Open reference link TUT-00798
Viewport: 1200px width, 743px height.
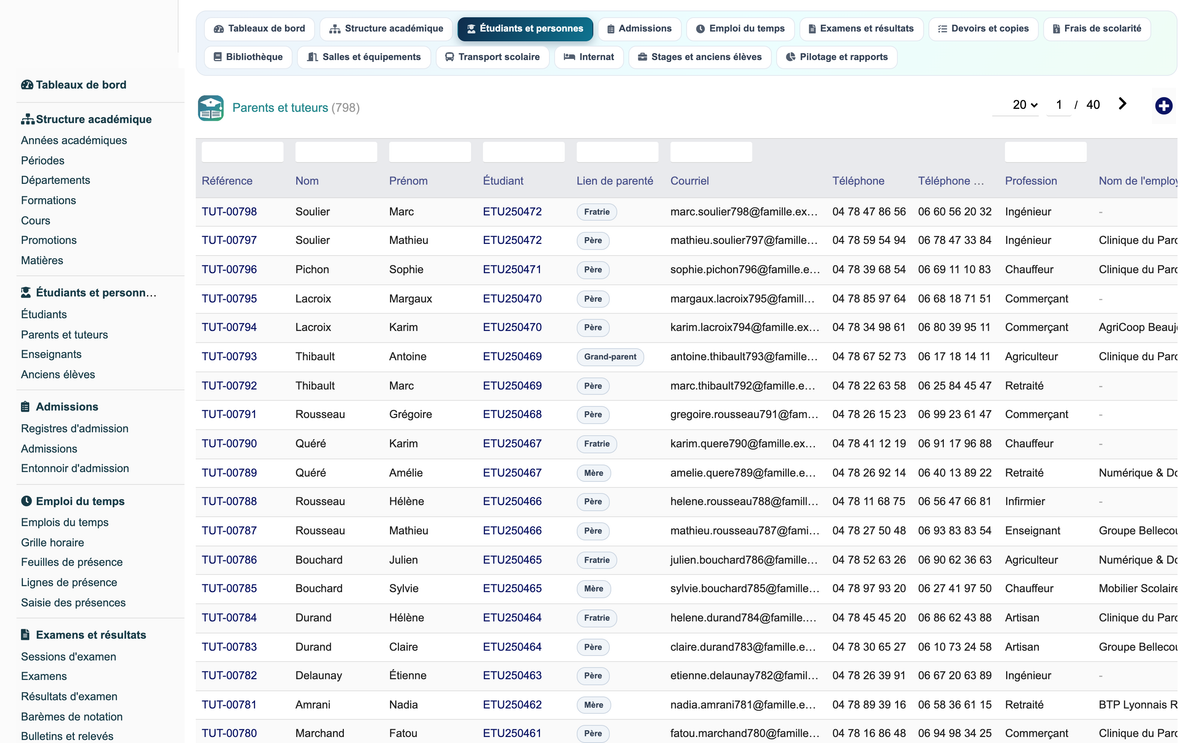229,212
